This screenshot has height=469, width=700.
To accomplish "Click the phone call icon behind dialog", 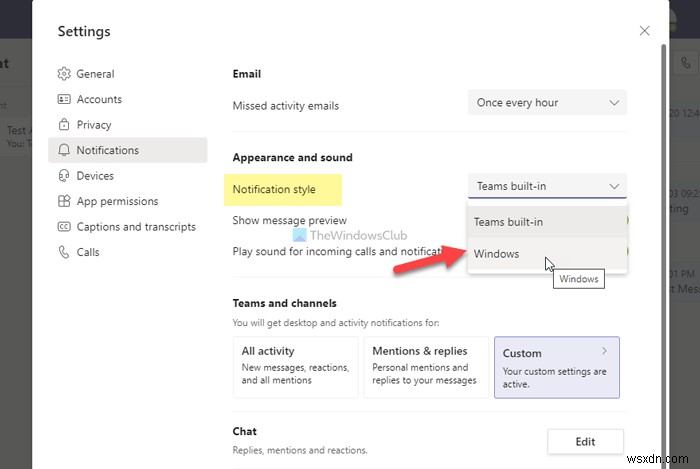I will coord(685,63).
